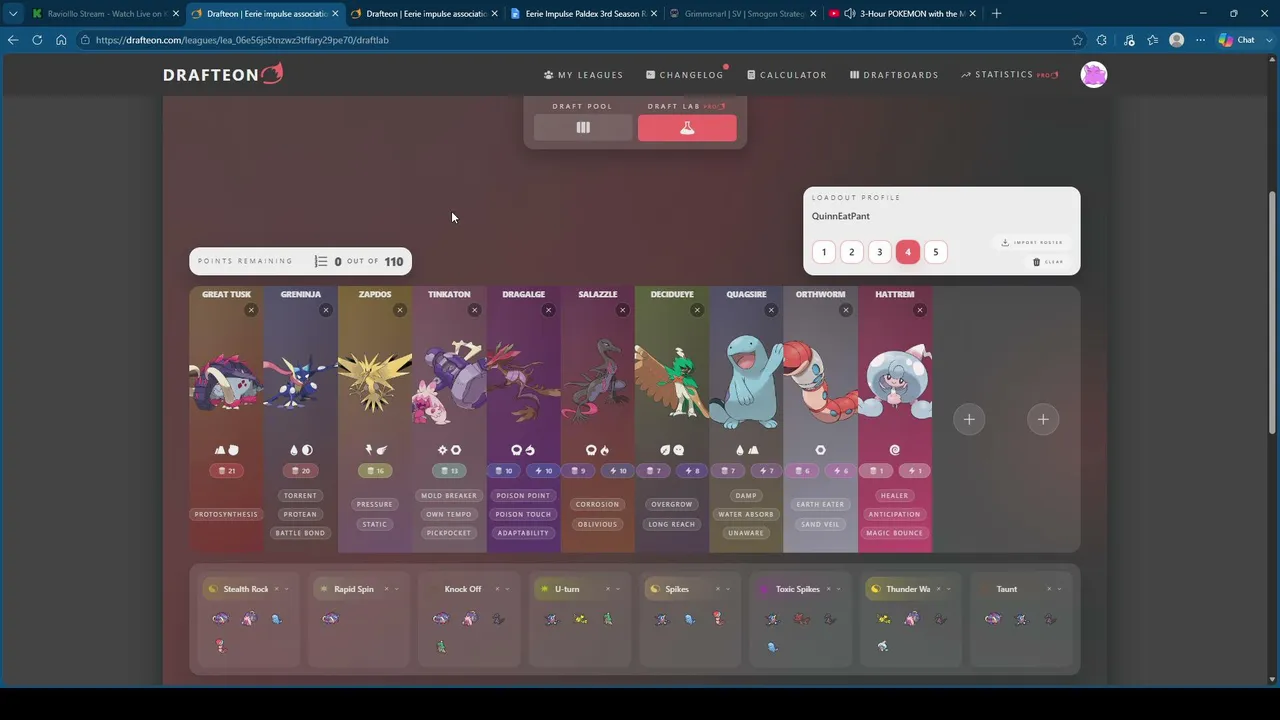Image resolution: width=1280 pixels, height=720 pixels.
Task: Expand the Thunder Wave move card dropdown
Action: pos(949,589)
